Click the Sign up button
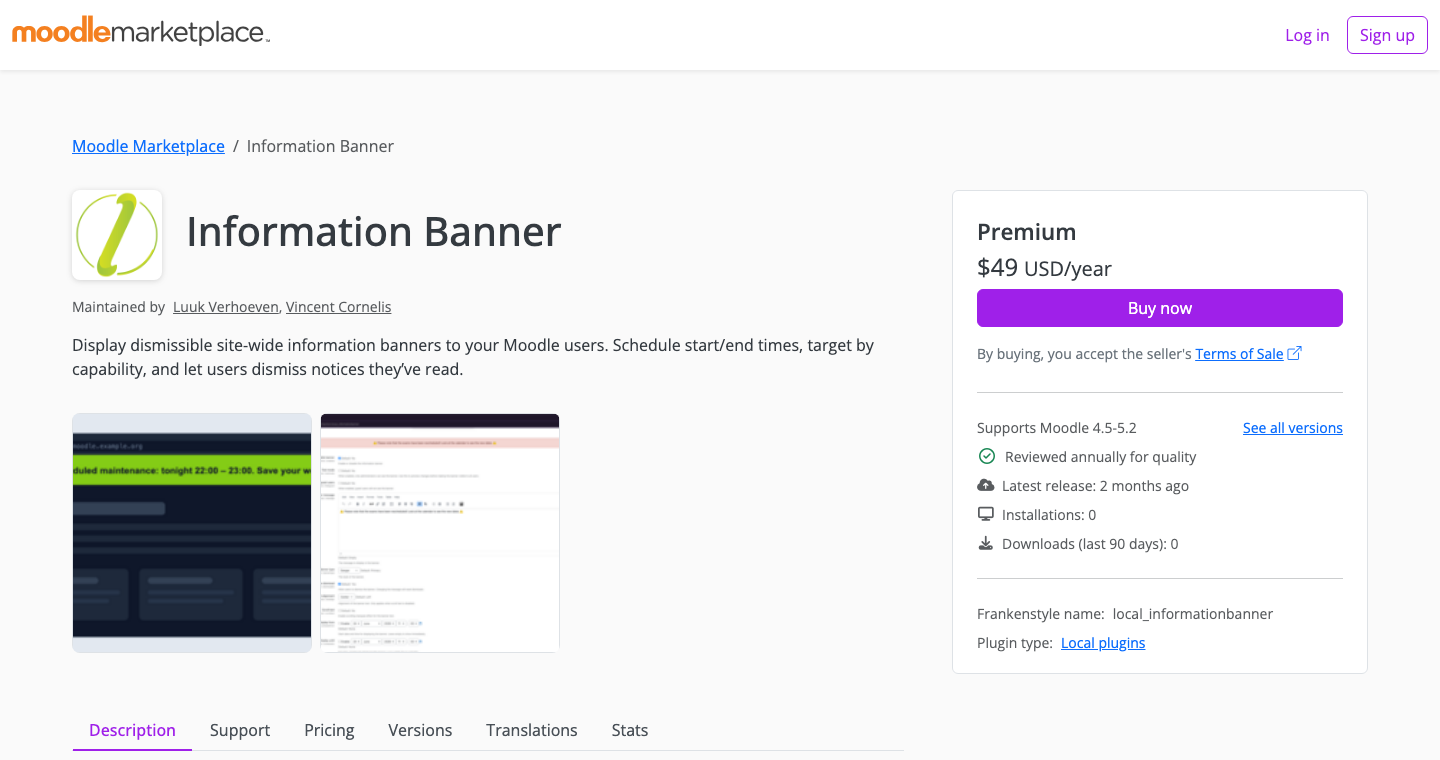 (1387, 35)
